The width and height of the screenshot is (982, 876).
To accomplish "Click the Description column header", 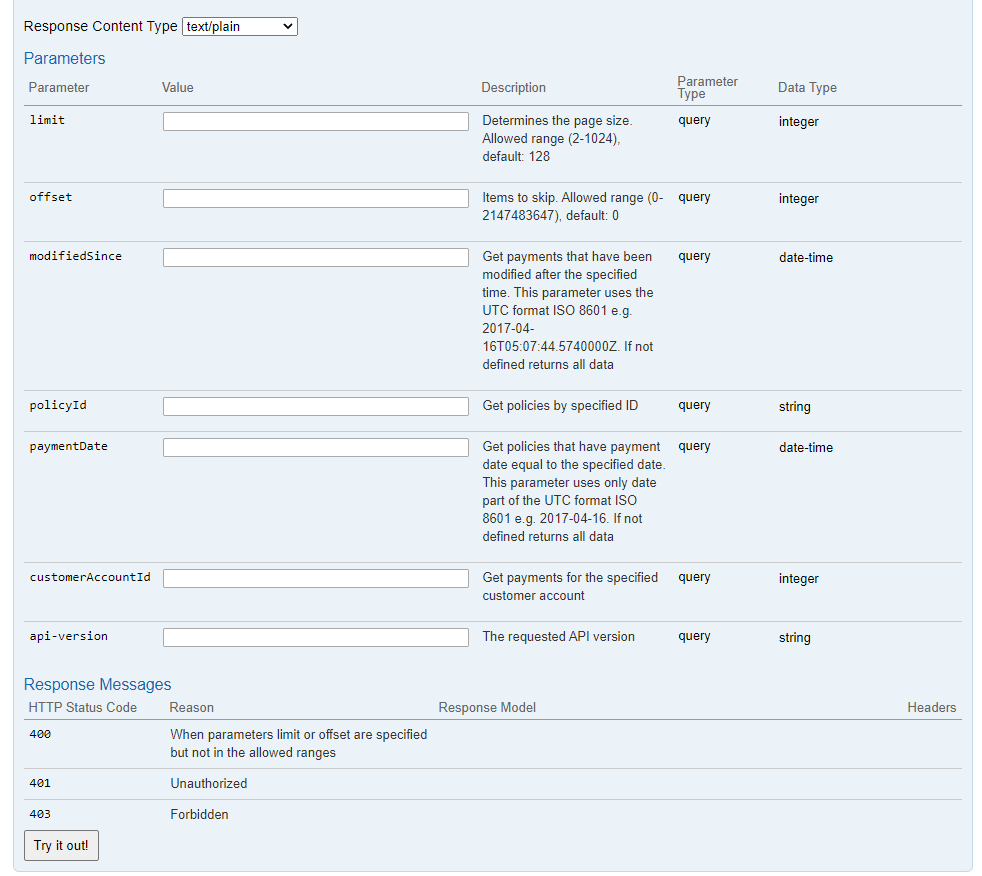I will coord(513,88).
